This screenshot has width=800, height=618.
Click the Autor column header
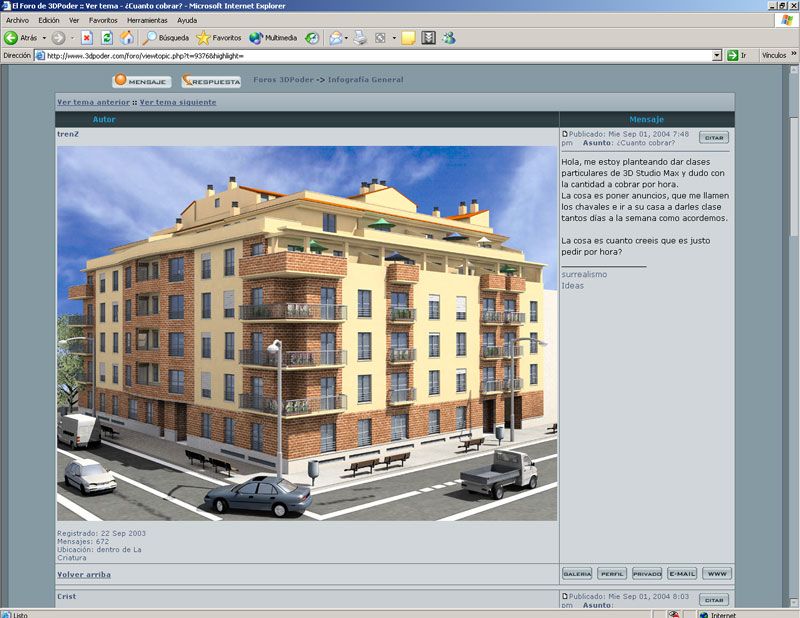tap(104, 119)
